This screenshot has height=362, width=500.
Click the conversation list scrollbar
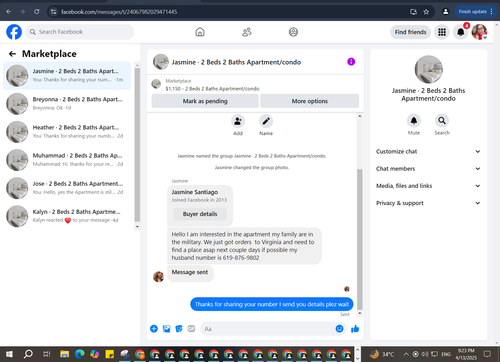(x=137, y=145)
